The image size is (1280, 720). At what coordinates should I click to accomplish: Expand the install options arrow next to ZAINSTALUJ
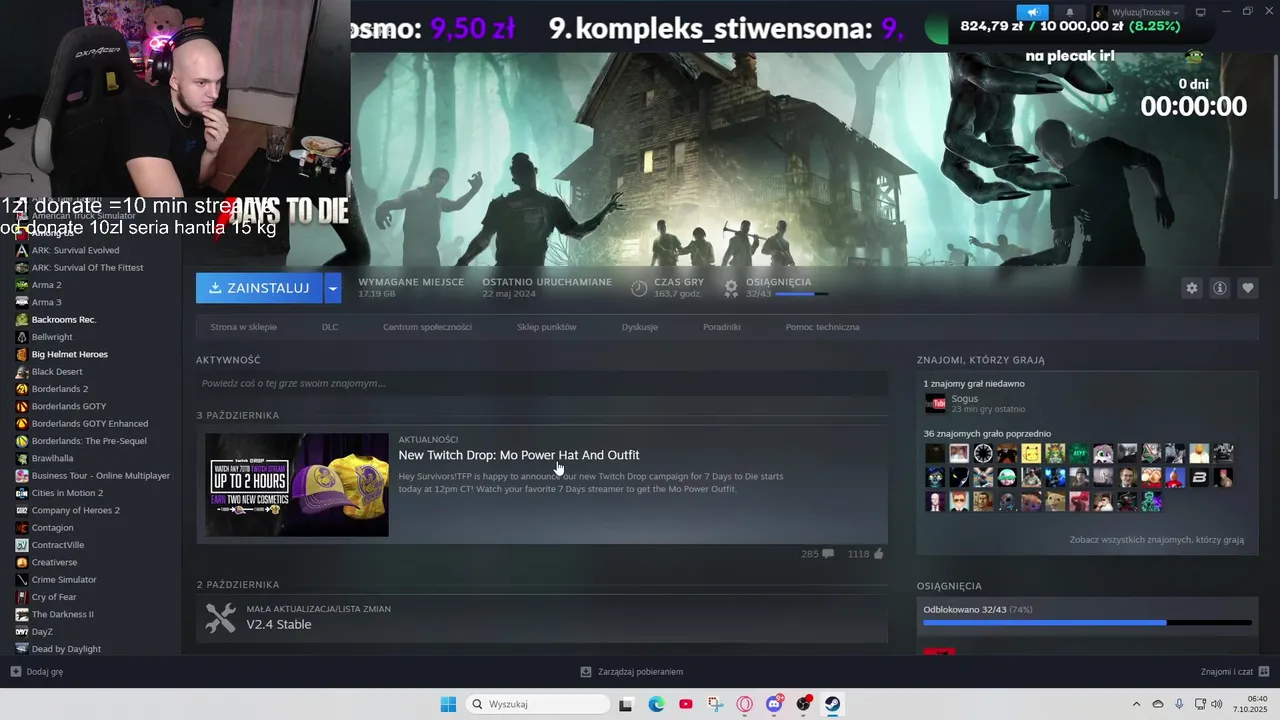click(333, 288)
